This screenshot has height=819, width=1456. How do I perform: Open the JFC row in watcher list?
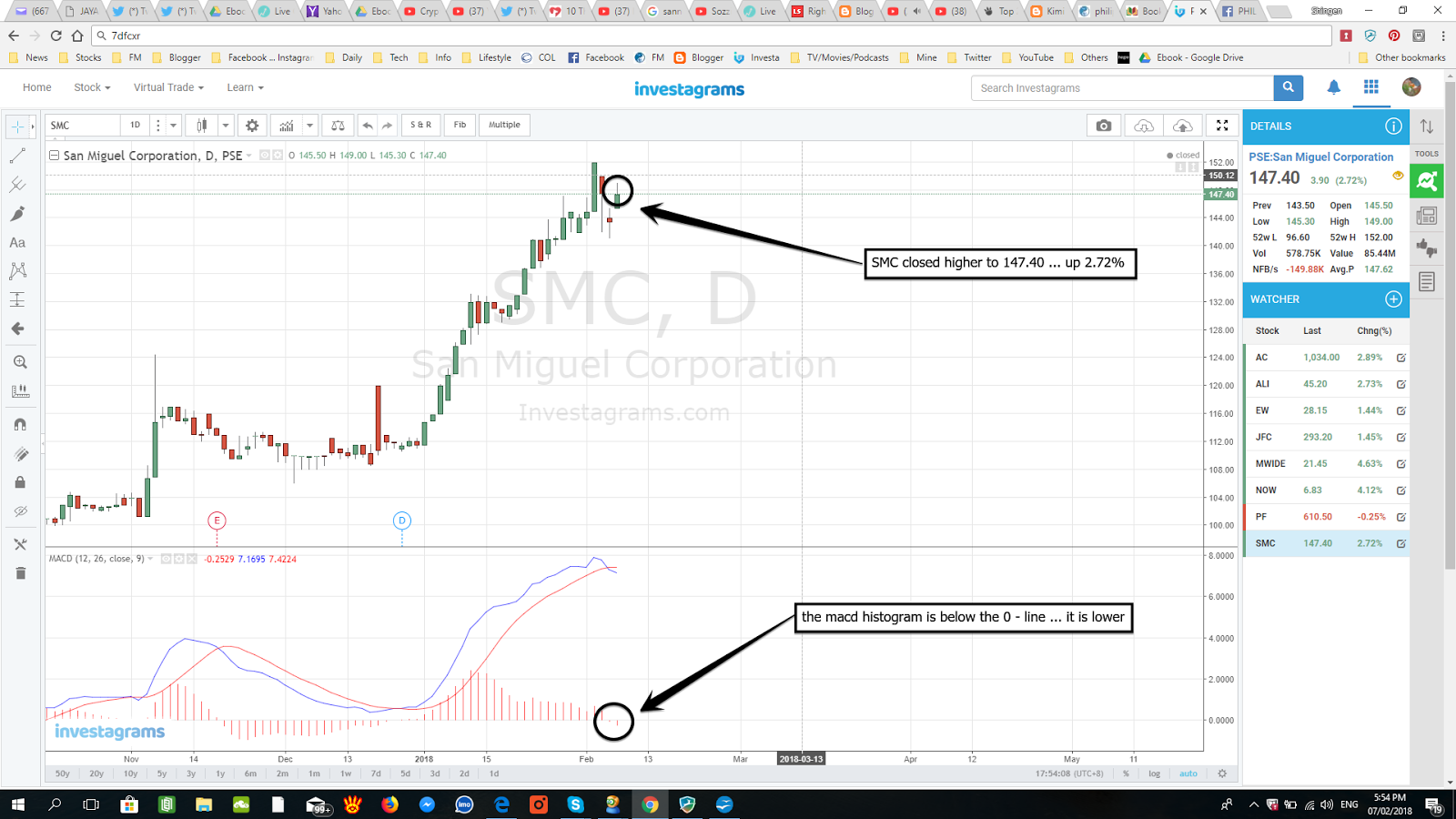[1327, 438]
